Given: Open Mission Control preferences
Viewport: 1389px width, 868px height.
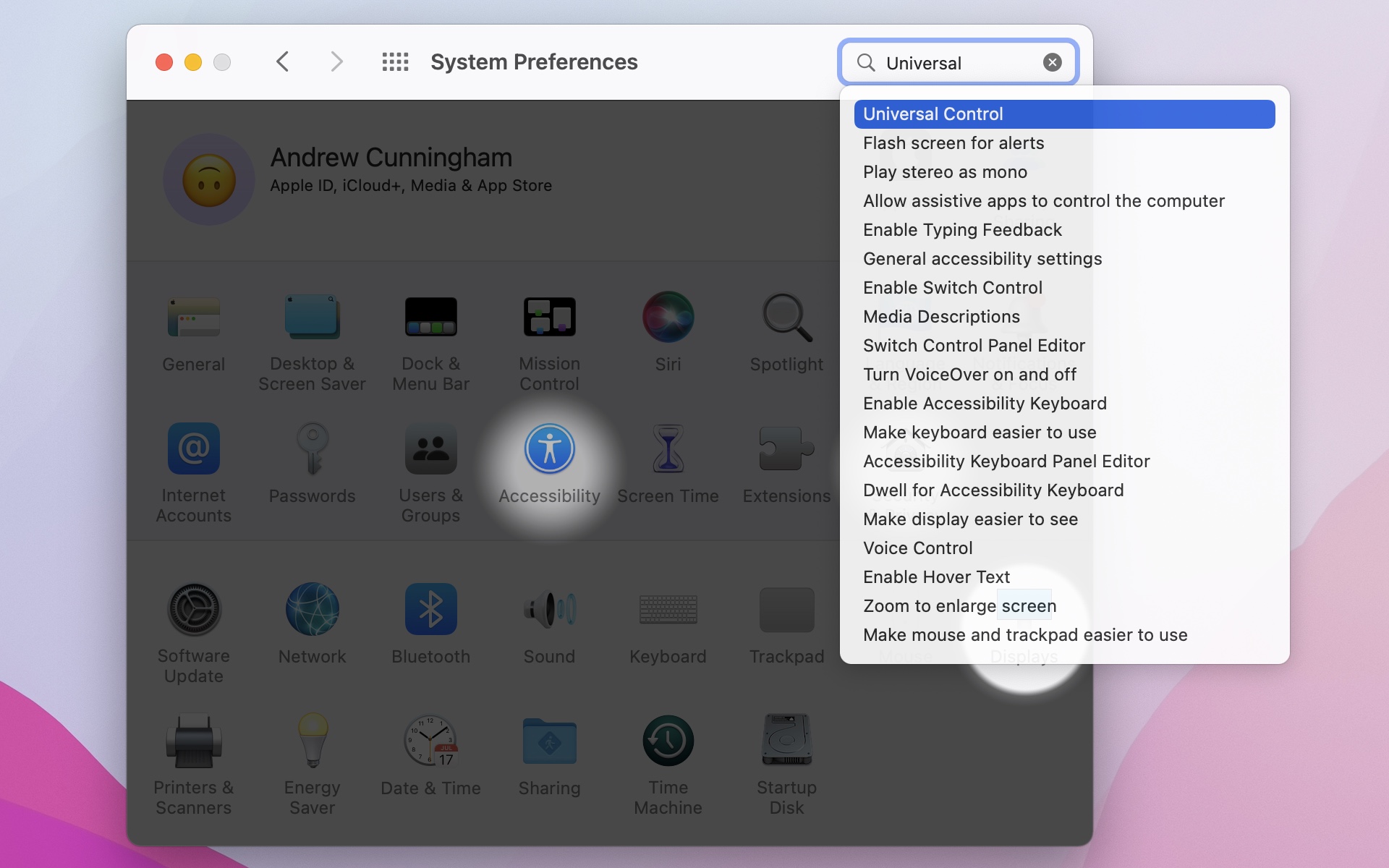Looking at the screenshot, I should click(x=549, y=318).
